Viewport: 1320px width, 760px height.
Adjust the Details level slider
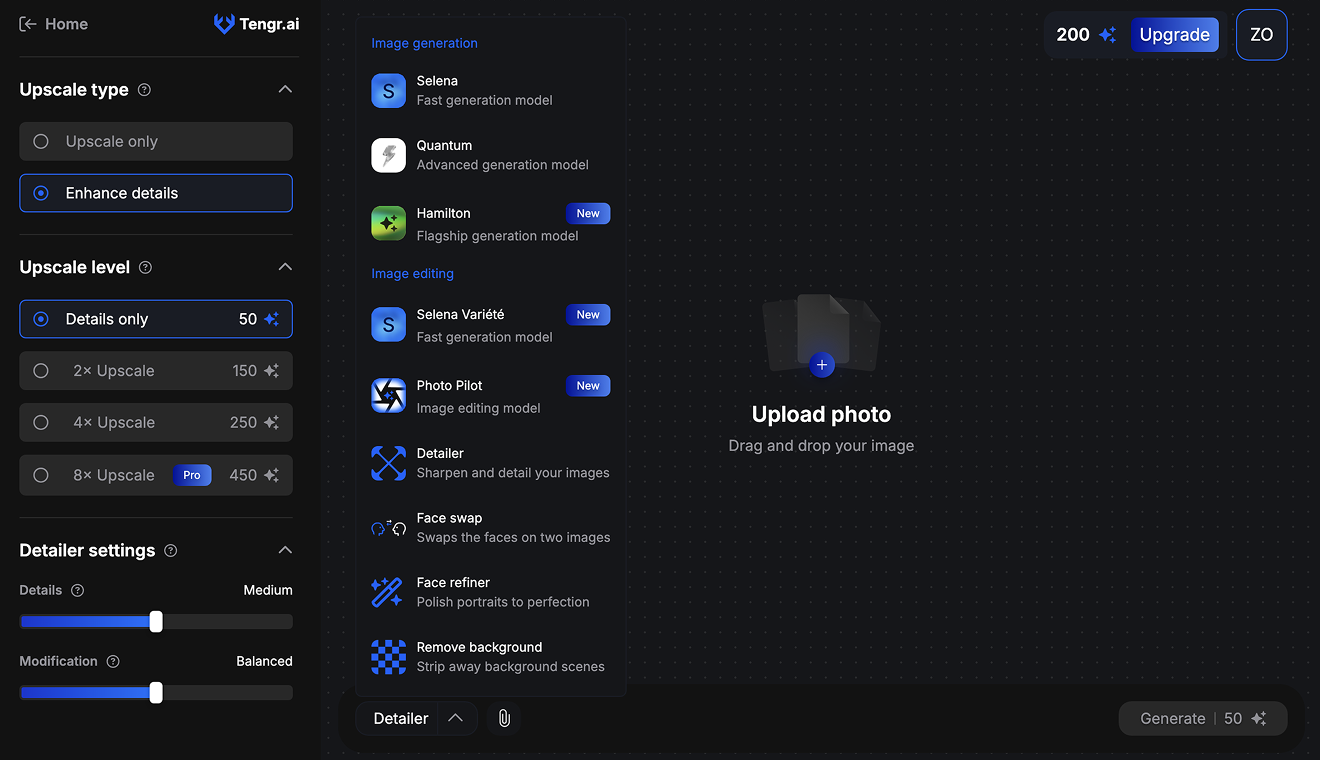point(155,621)
